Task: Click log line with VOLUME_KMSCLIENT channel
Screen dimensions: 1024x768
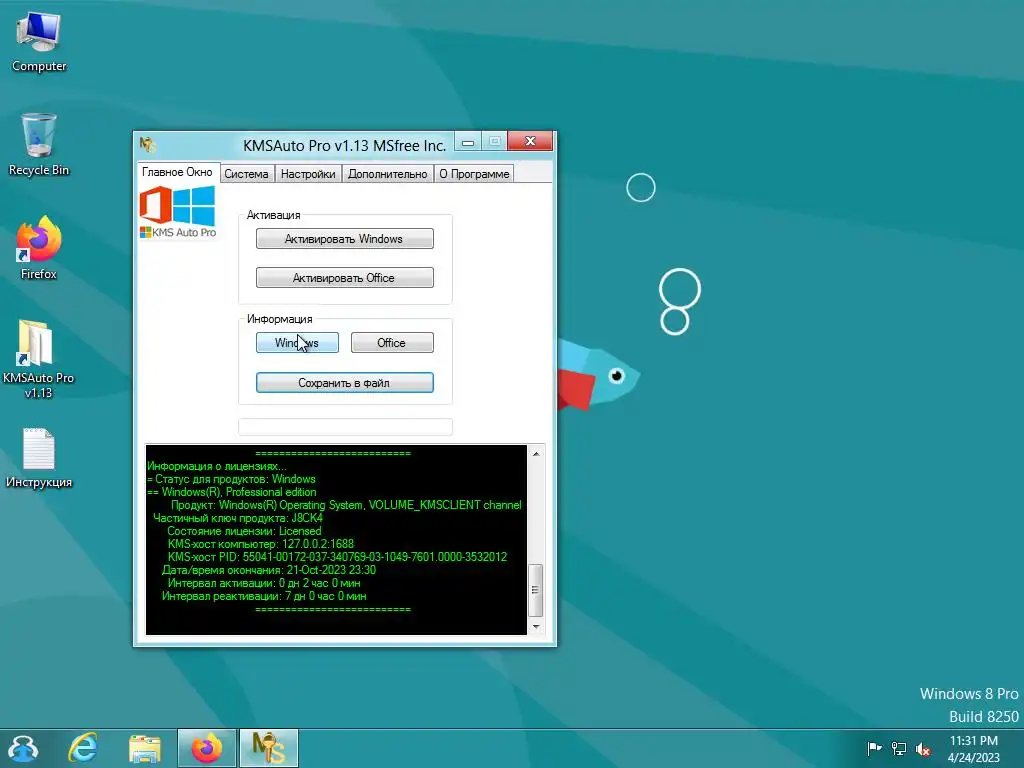Action: click(346, 505)
